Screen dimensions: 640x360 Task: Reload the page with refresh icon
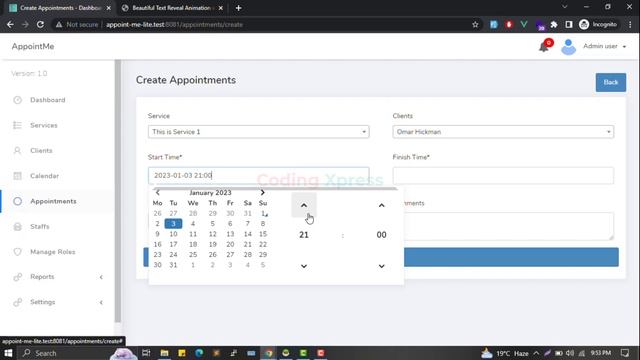pyautogui.click(x=40, y=24)
